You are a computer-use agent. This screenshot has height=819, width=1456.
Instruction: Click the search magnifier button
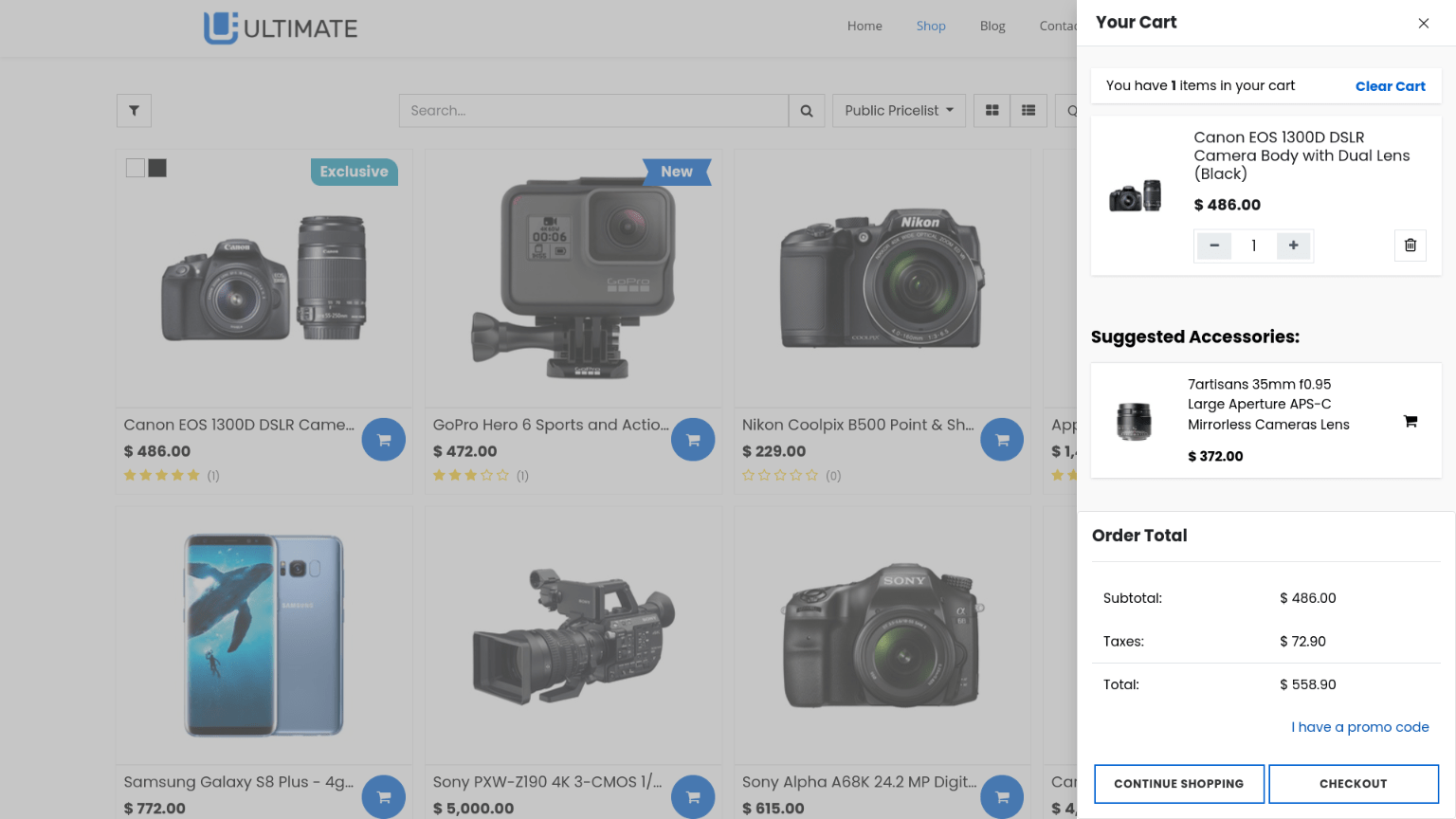click(807, 111)
